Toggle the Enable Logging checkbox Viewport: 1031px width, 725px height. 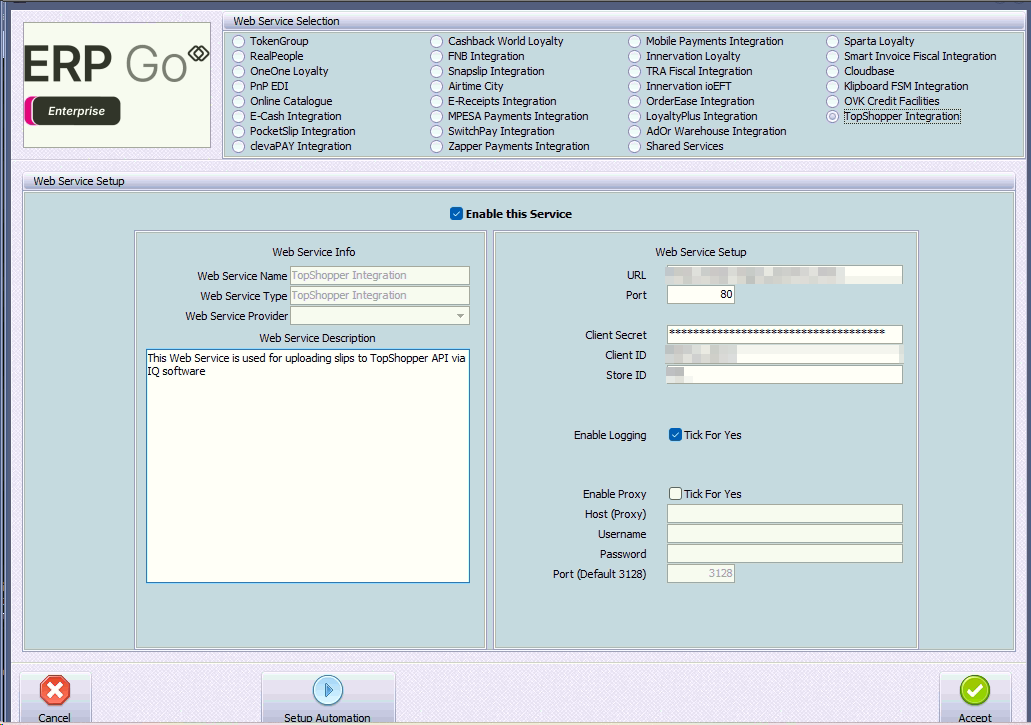point(676,435)
